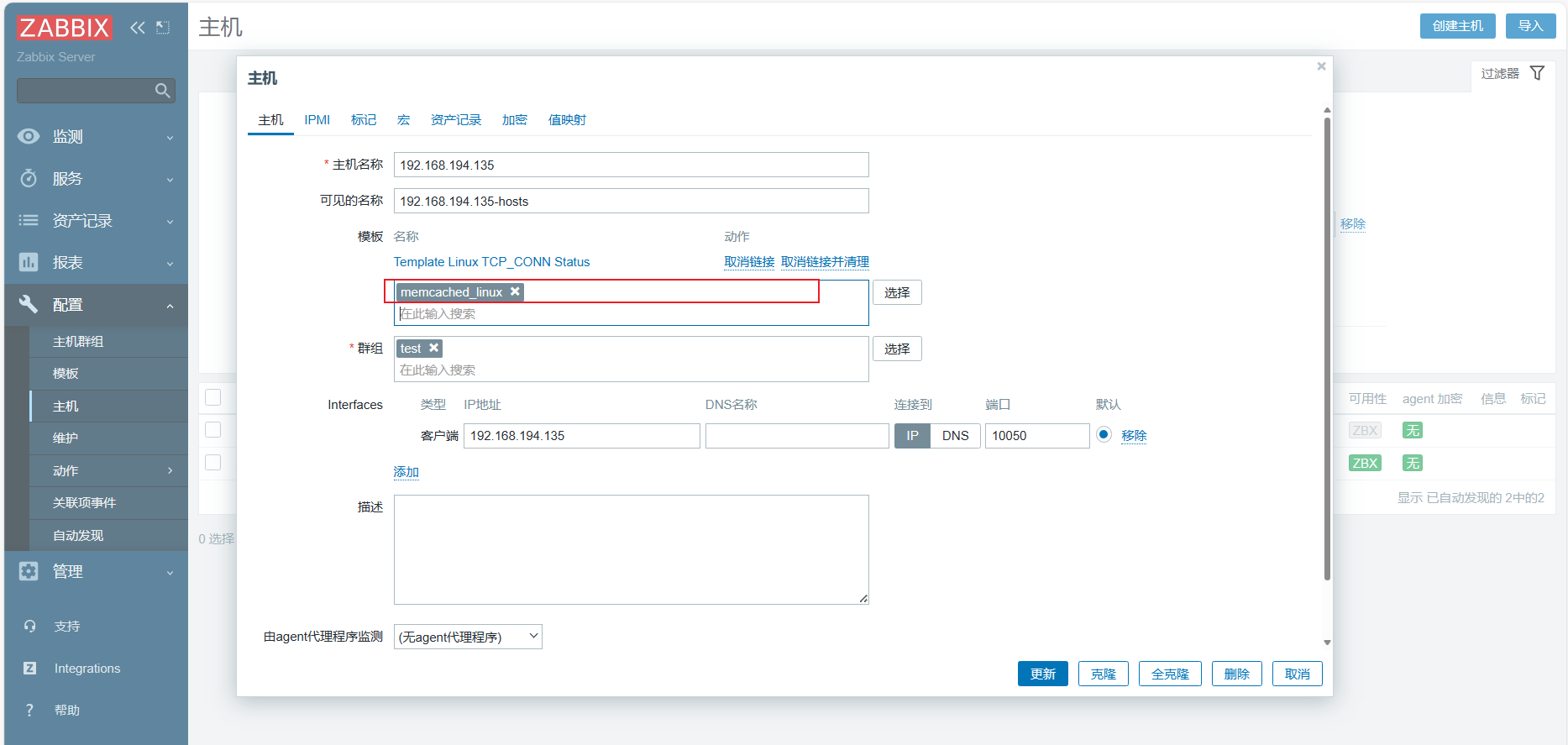1568x745 pixels.
Task: Switch connection mode to IP
Action: click(912, 436)
